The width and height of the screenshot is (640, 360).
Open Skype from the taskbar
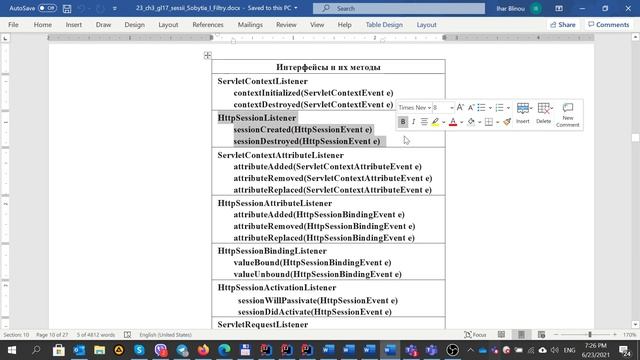[139, 350]
